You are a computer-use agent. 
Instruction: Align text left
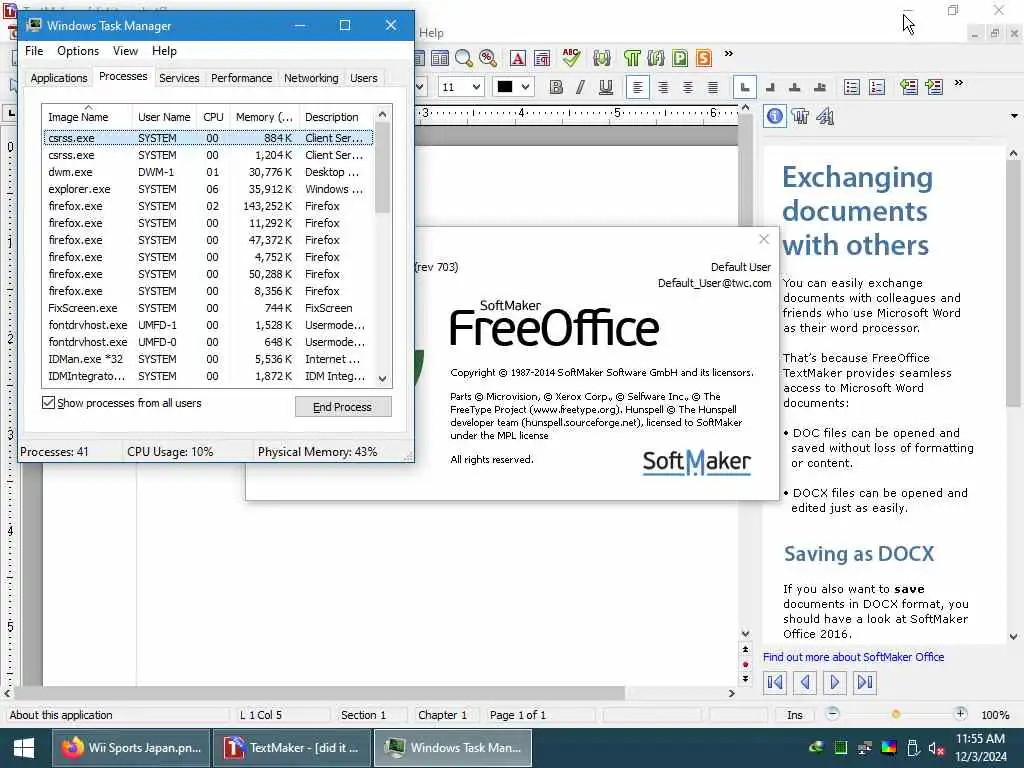[x=637, y=87]
